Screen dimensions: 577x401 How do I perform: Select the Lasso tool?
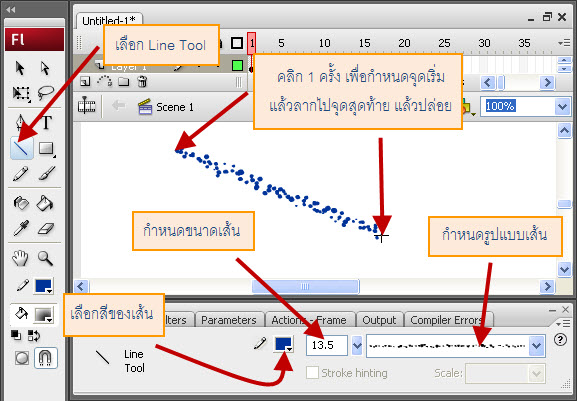click(46, 93)
